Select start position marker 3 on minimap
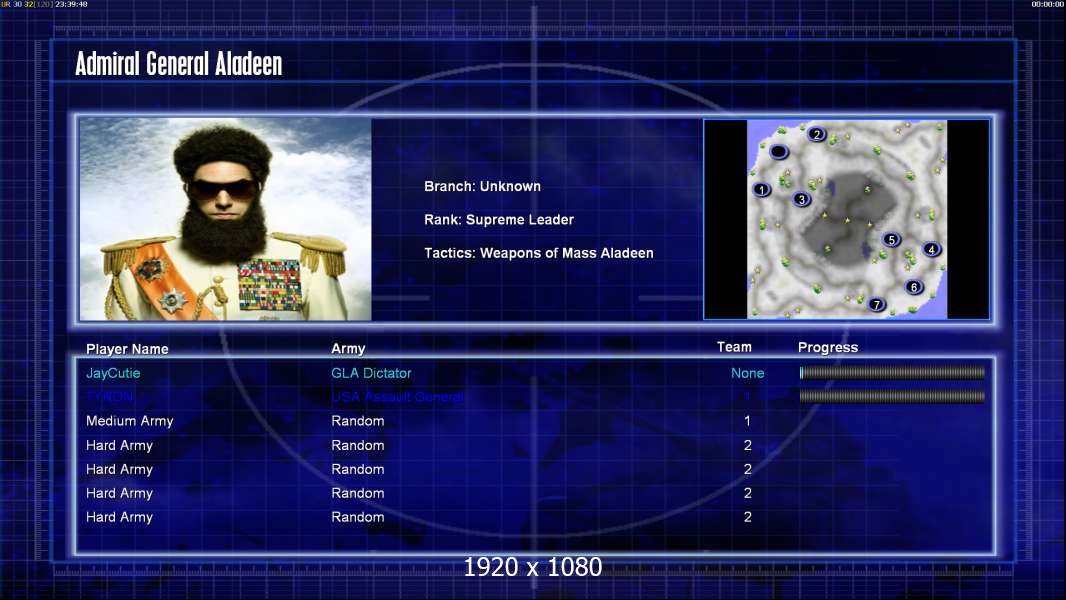The image size is (1066, 600). click(x=802, y=199)
